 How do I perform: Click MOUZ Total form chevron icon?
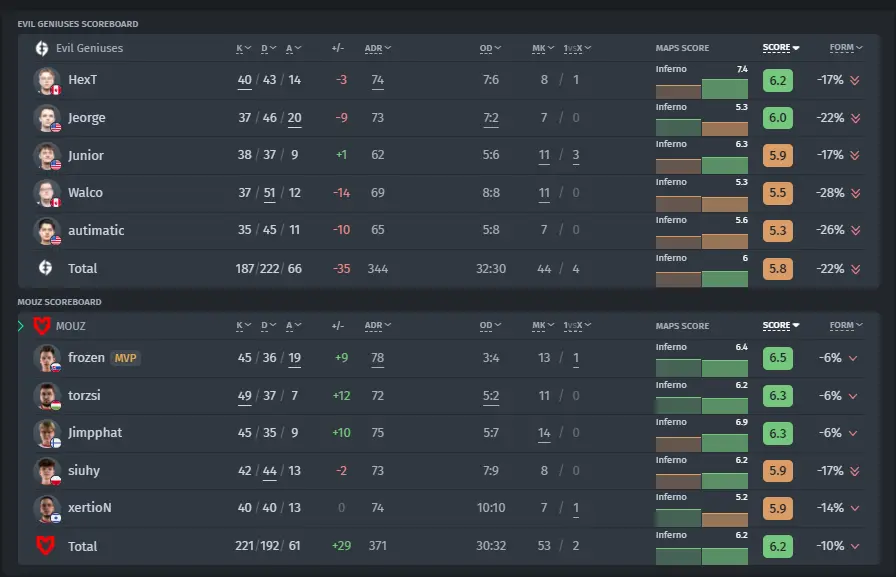[x=855, y=547]
